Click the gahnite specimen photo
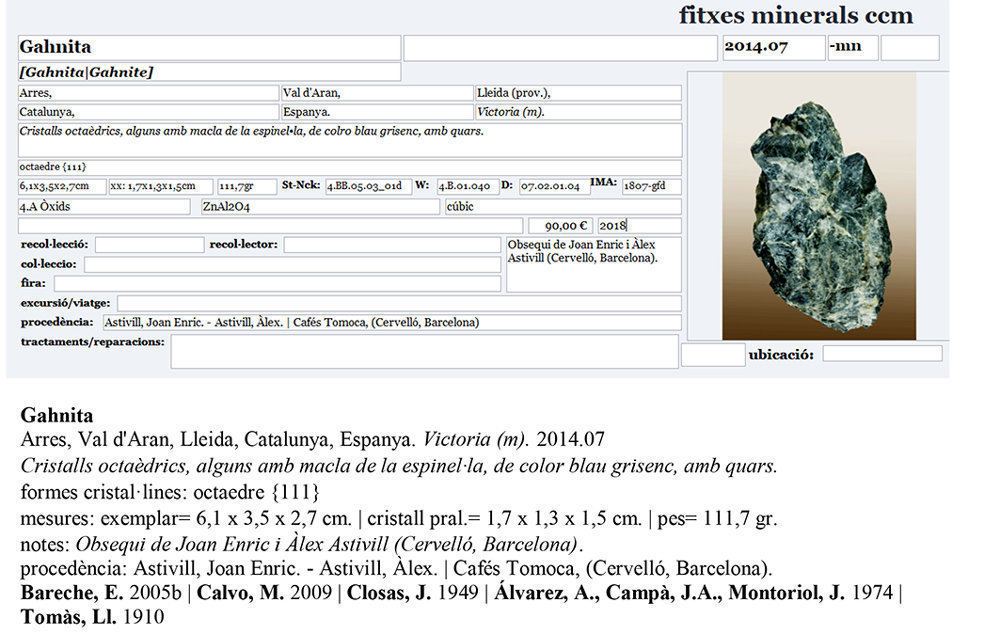 (x=819, y=205)
